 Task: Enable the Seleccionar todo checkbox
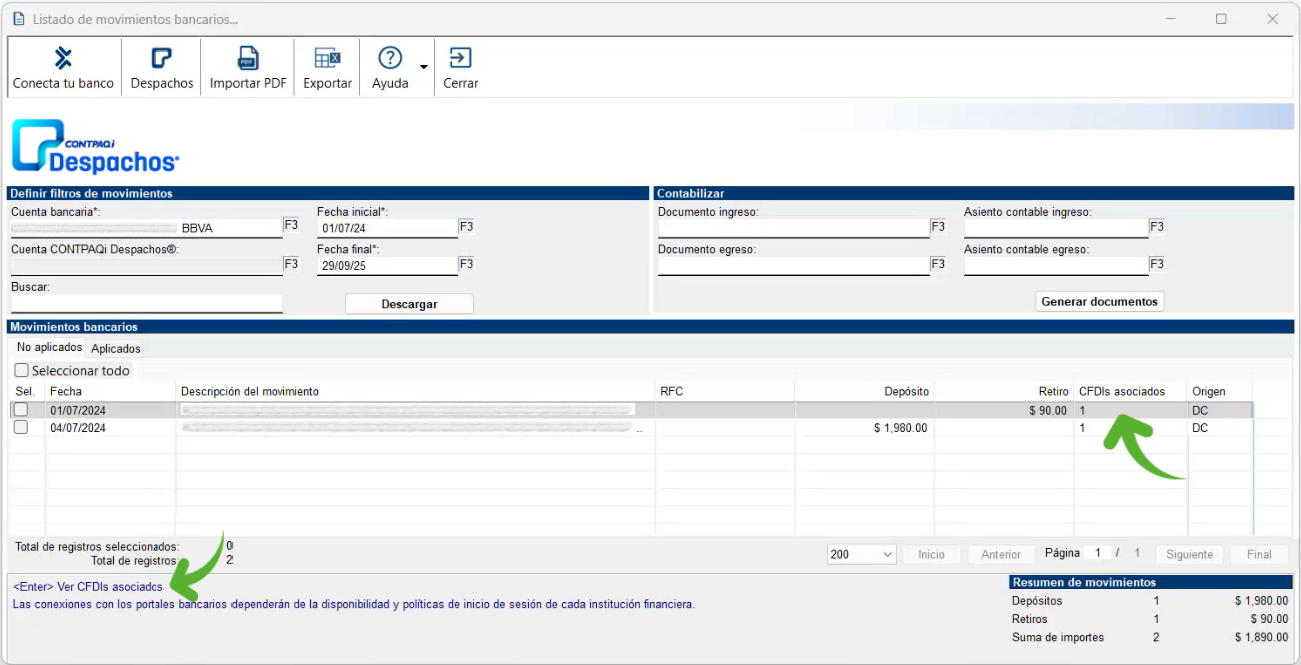tap(22, 371)
